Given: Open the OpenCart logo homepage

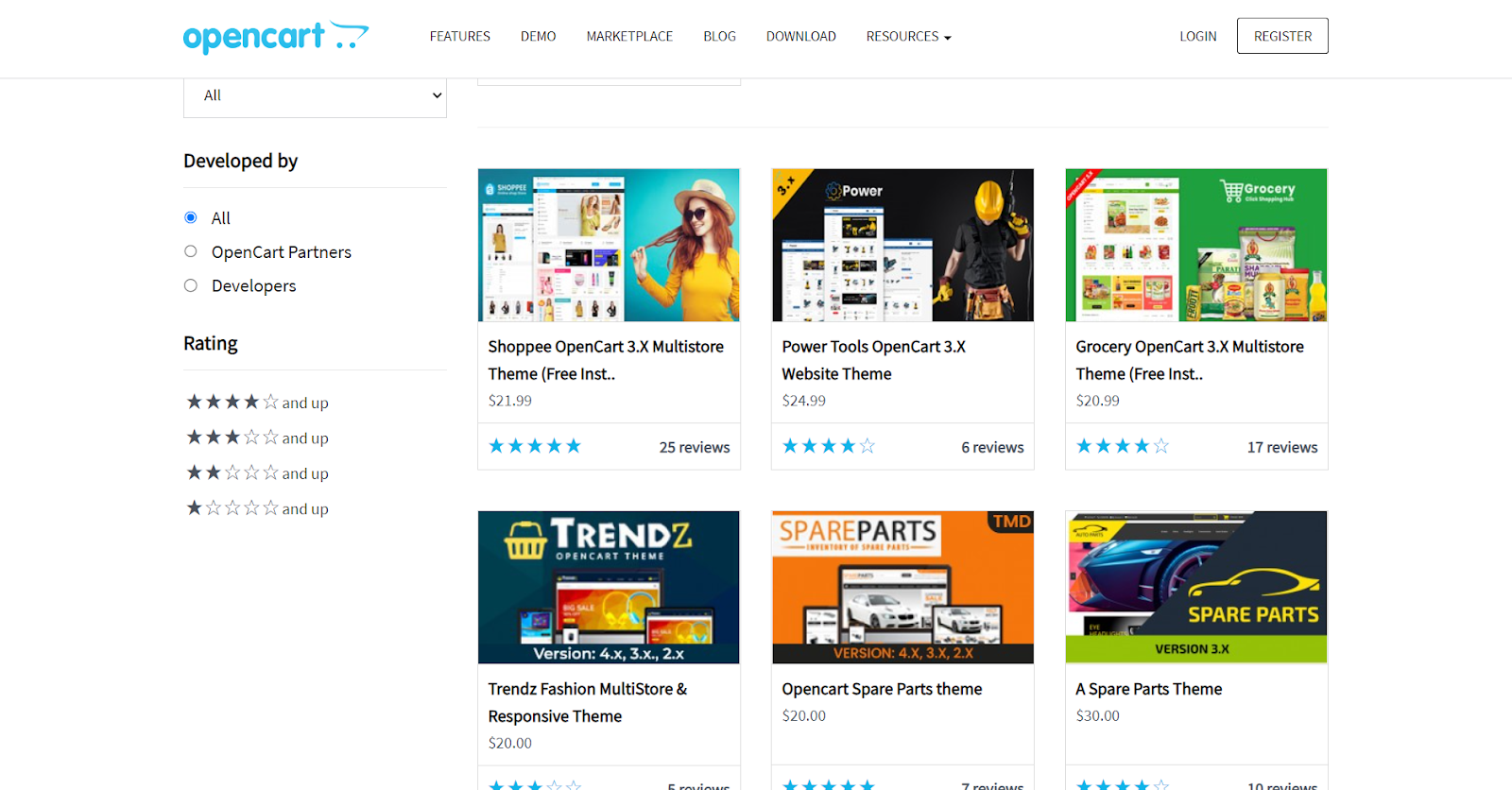Looking at the screenshot, I should click(x=276, y=37).
